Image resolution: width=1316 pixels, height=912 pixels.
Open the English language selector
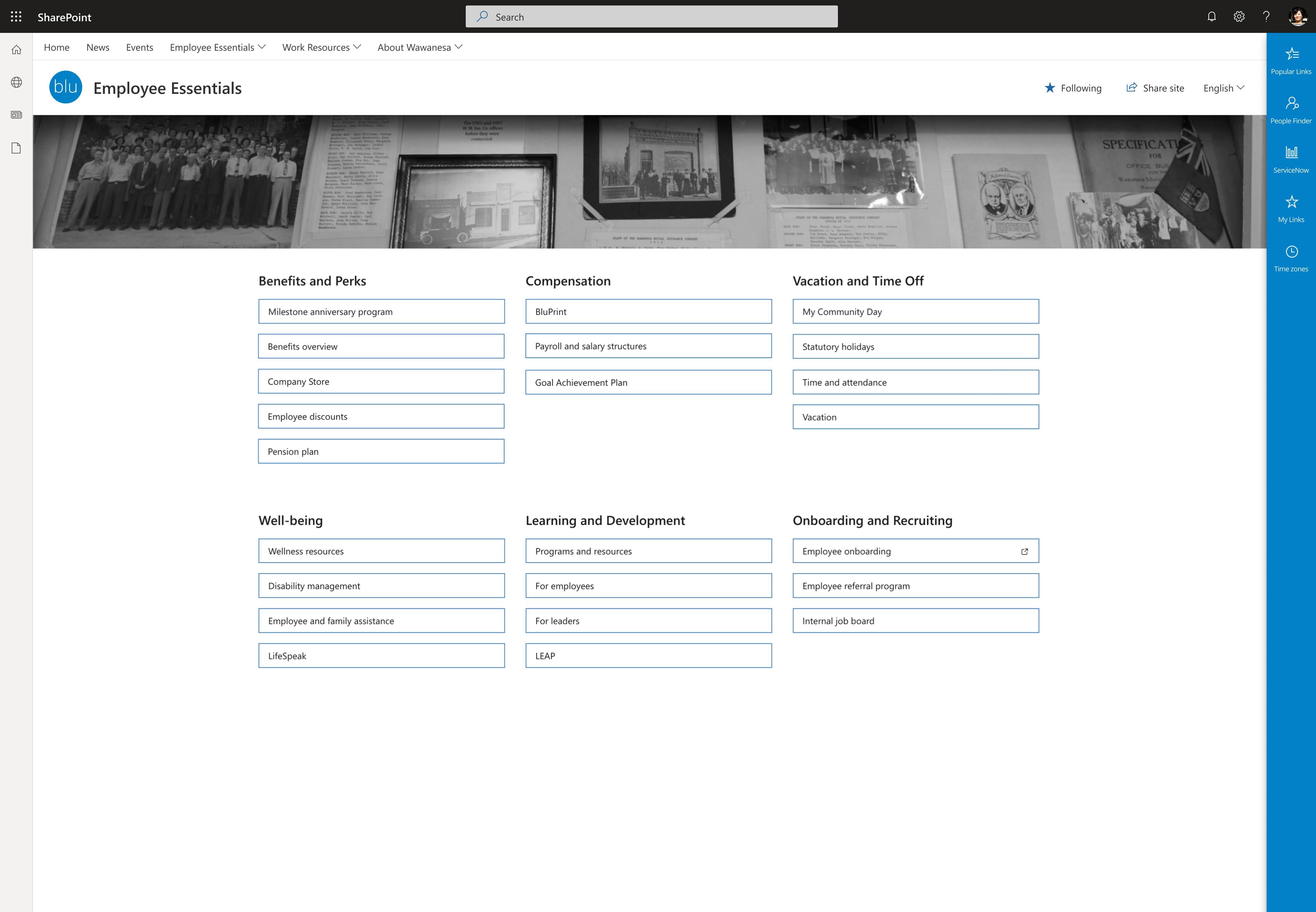pos(1223,88)
